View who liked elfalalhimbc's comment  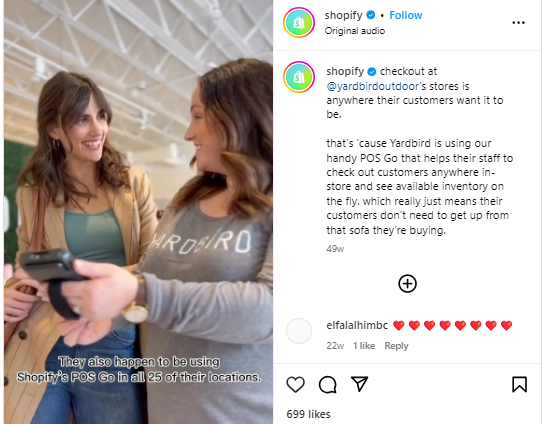364,346
